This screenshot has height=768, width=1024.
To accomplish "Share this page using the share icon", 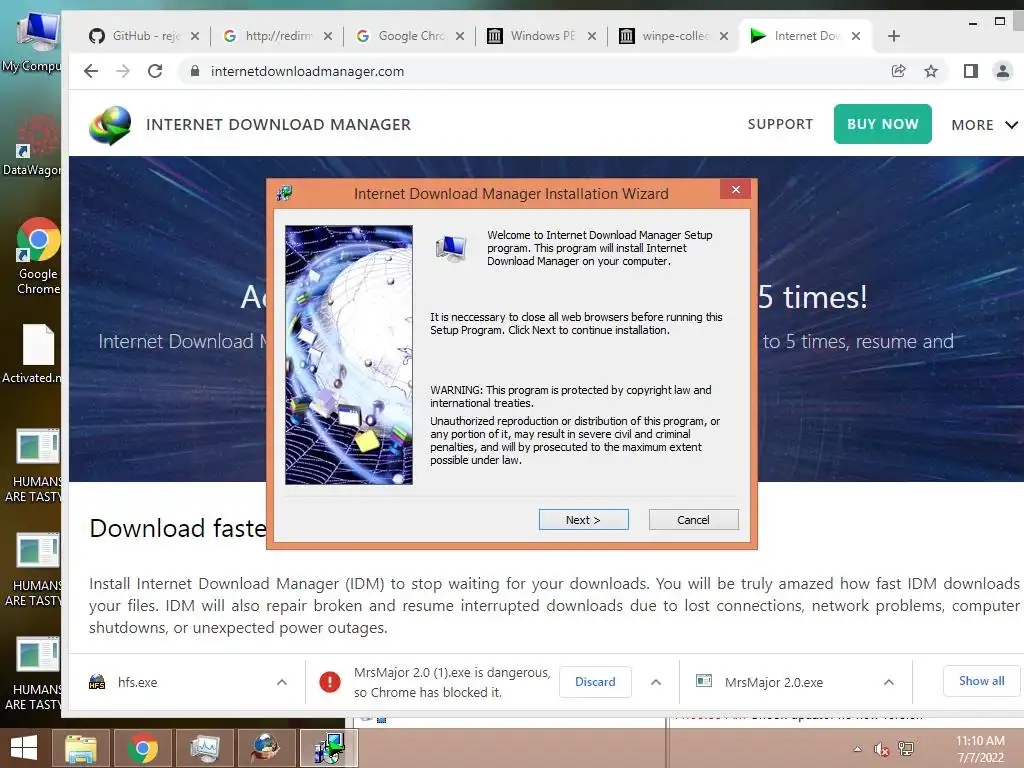I will pyautogui.click(x=899, y=71).
